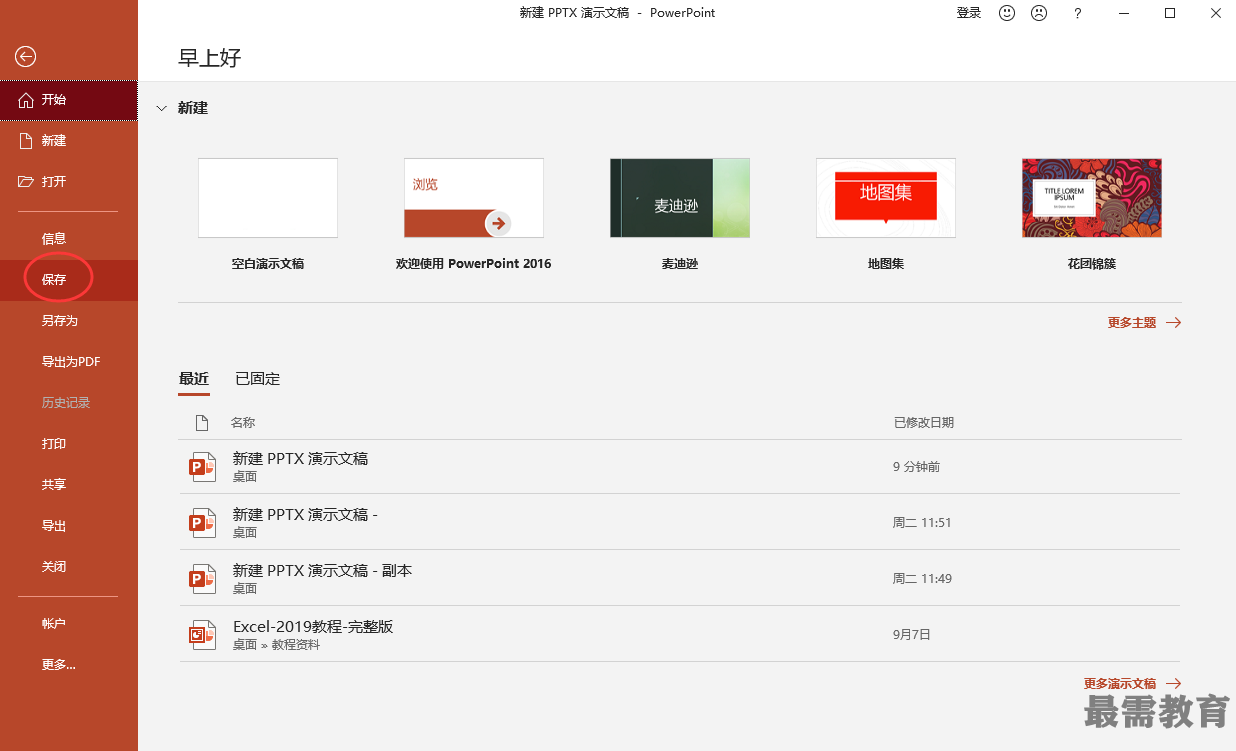Select the 麦迪逊 theme thumbnail
The image size is (1236, 751).
pos(680,198)
